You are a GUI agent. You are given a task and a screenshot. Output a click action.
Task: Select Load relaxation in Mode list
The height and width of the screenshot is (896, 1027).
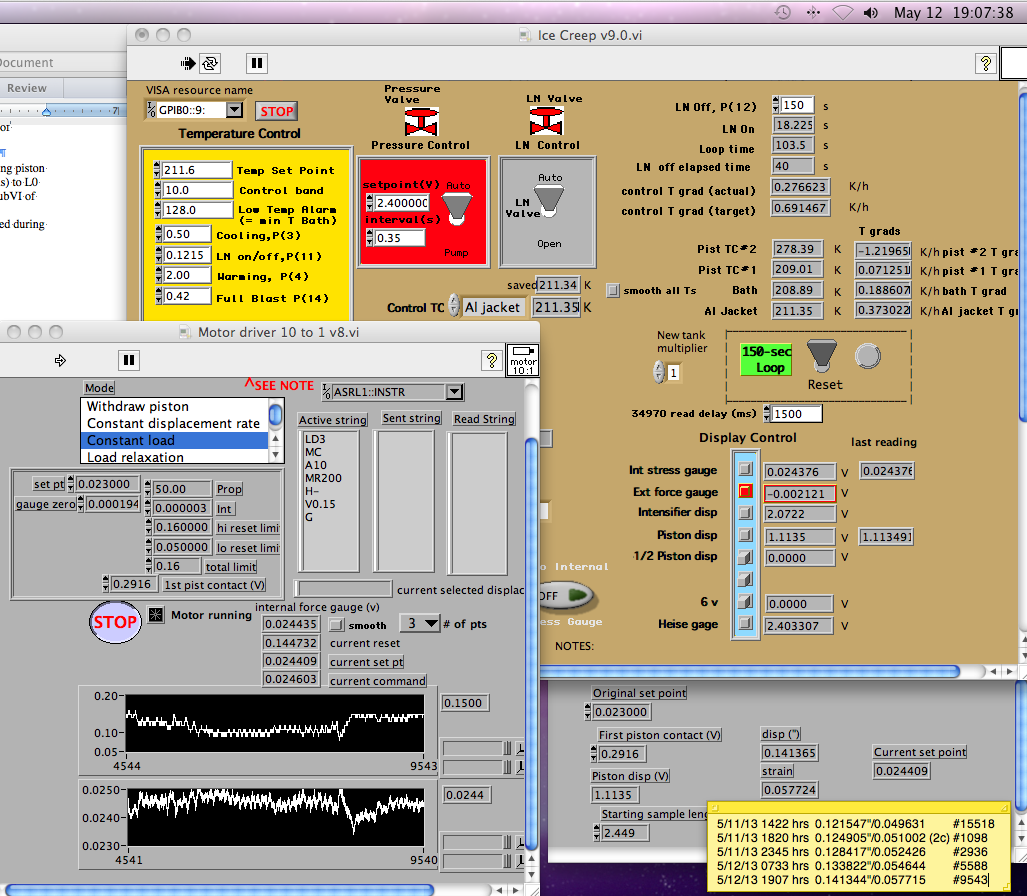(135, 457)
